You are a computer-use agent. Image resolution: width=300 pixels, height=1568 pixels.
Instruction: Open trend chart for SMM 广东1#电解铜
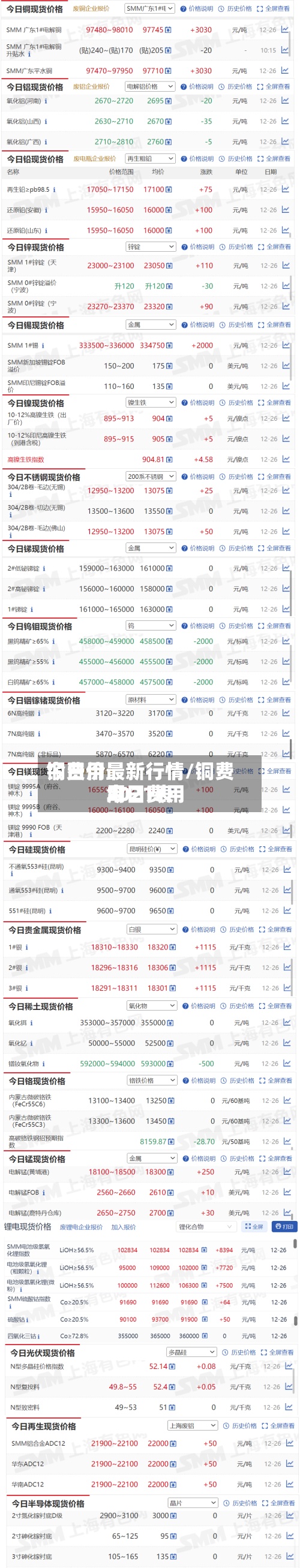(285, 29)
